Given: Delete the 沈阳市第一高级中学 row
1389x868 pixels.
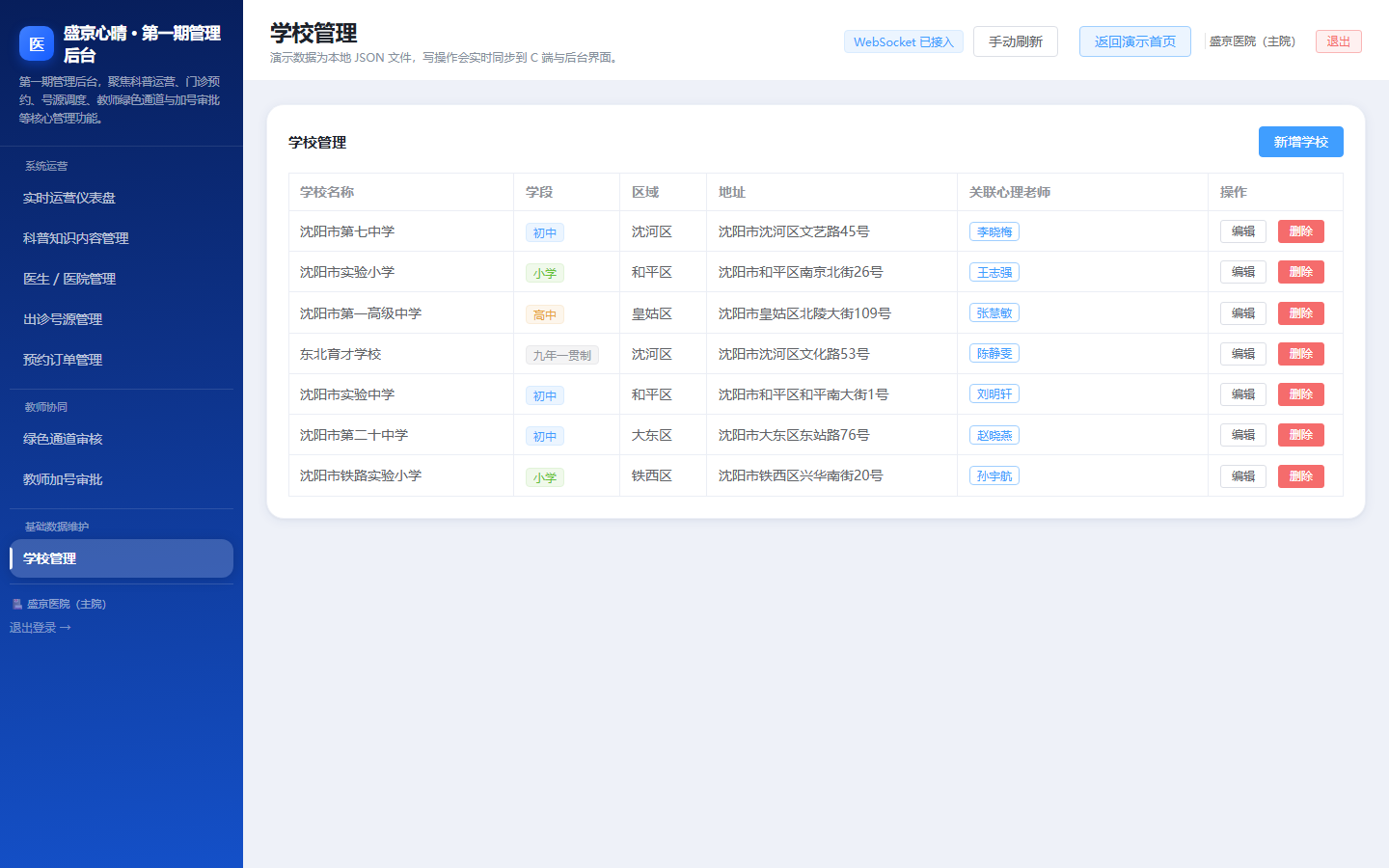Looking at the screenshot, I should (1301, 313).
